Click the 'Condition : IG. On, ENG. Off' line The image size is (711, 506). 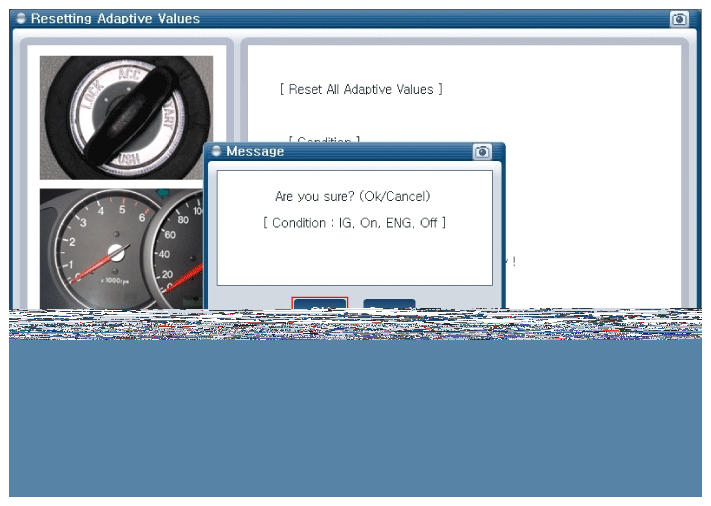point(354,222)
